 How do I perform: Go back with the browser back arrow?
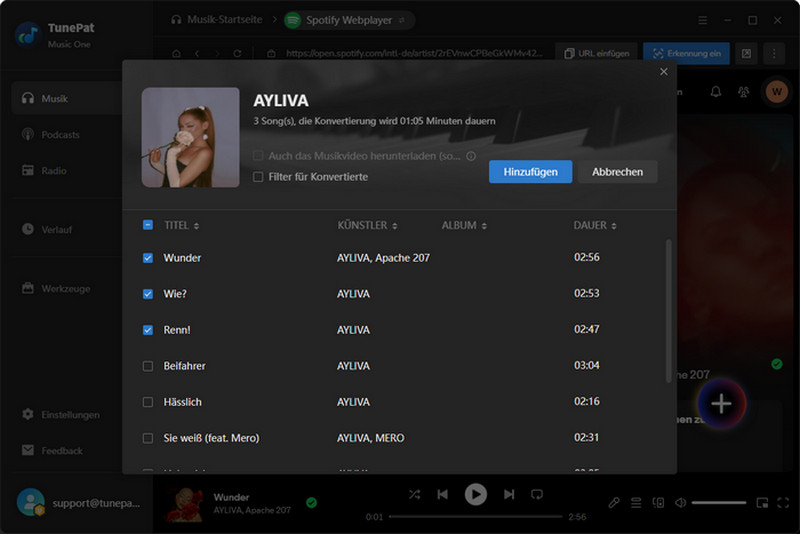click(197, 54)
